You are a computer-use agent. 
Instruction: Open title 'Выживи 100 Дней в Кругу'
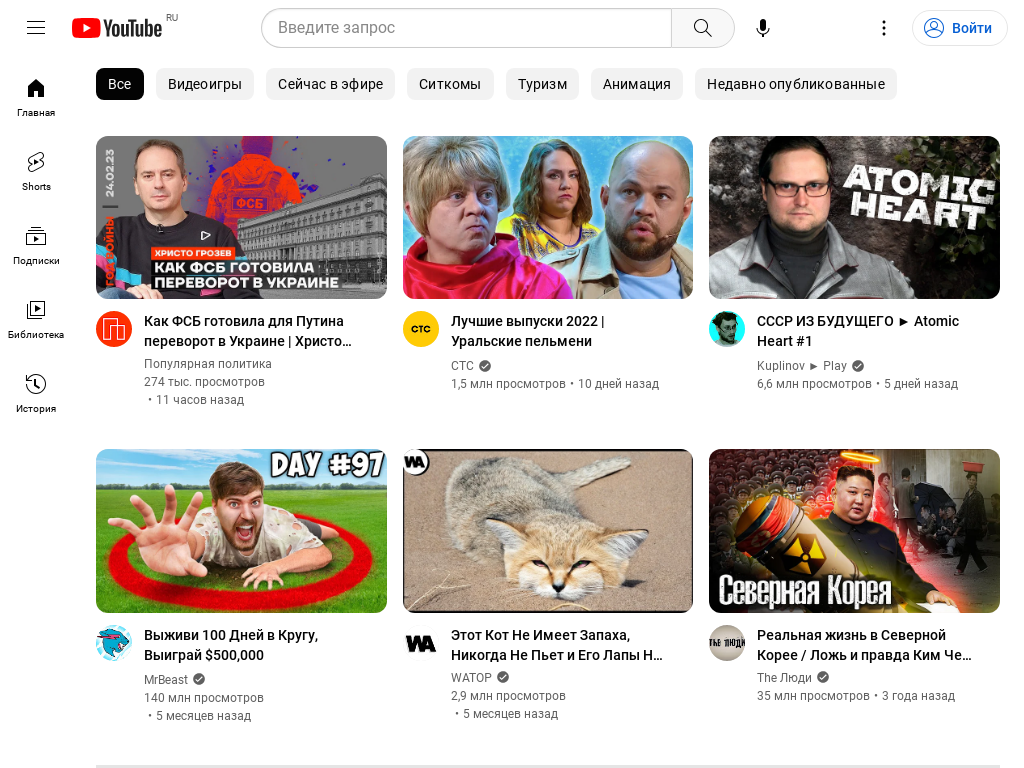point(231,645)
